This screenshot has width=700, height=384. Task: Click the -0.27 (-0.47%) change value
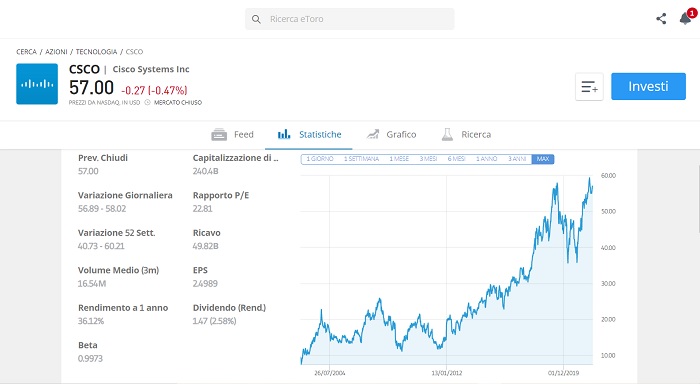(154, 91)
